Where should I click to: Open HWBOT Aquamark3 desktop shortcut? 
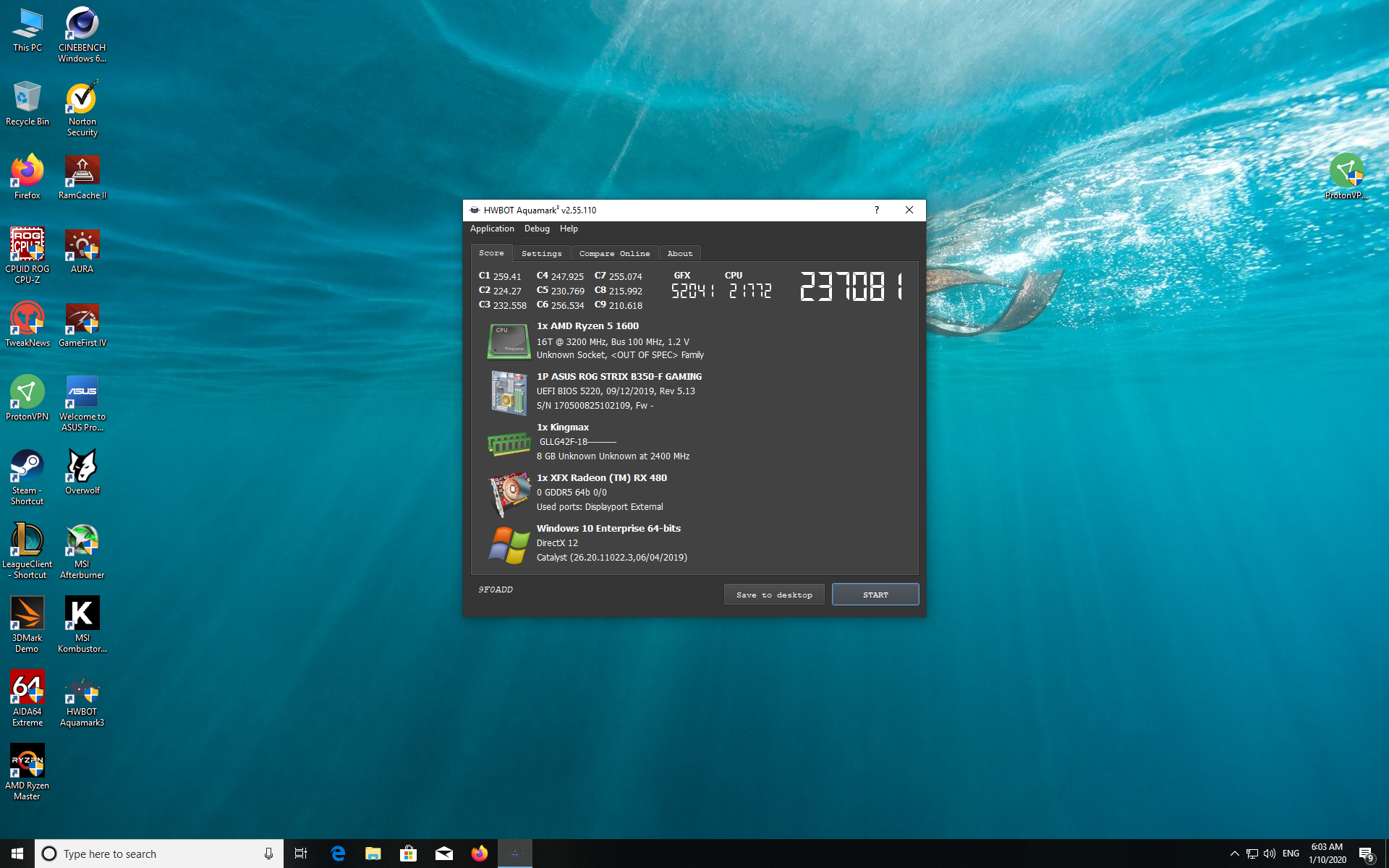(82, 699)
